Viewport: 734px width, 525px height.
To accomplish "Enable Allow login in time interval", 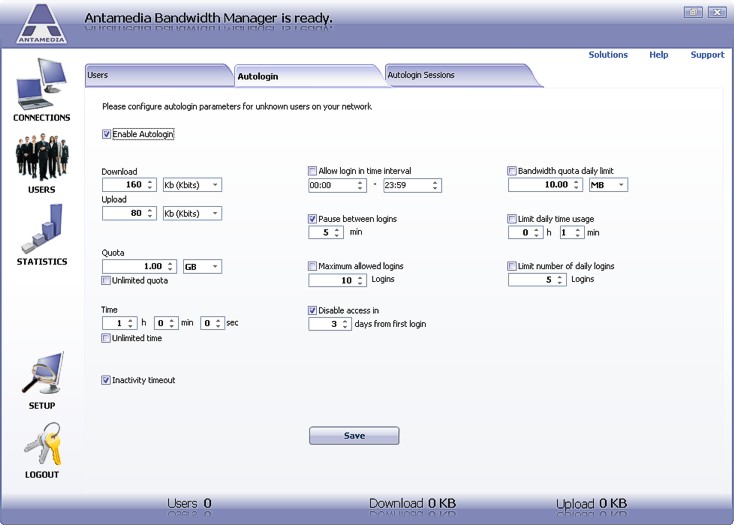I will pyautogui.click(x=312, y=171).
